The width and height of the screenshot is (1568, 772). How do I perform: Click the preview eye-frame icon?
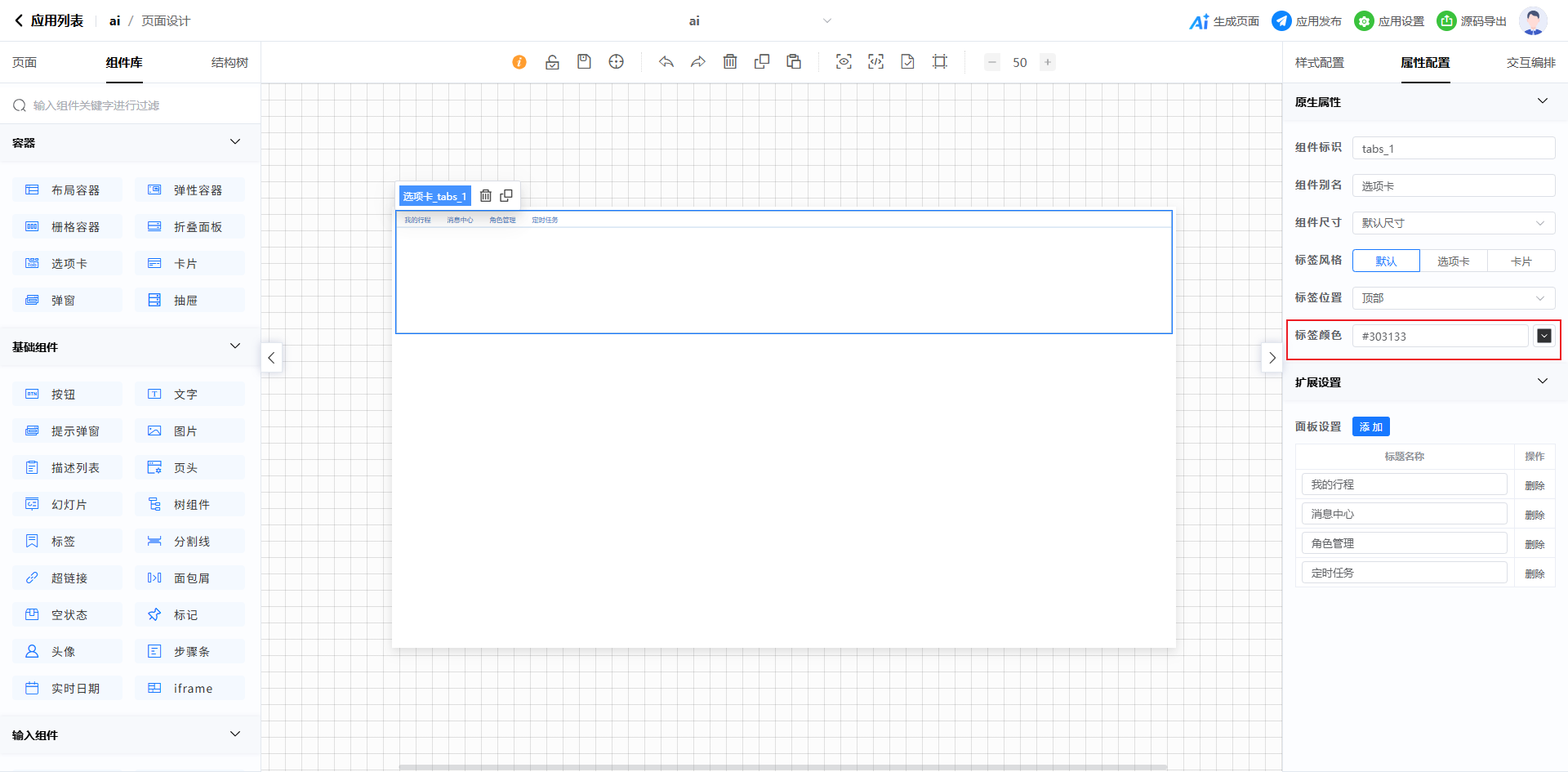[844, 62]
